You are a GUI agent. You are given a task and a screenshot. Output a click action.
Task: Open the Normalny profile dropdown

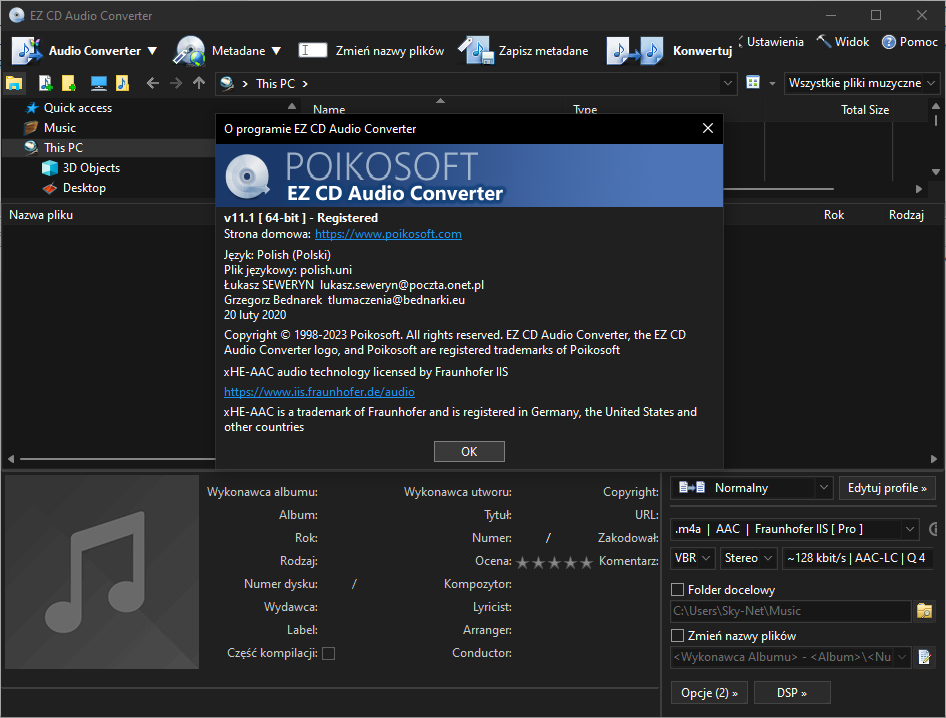pos(823,487)
